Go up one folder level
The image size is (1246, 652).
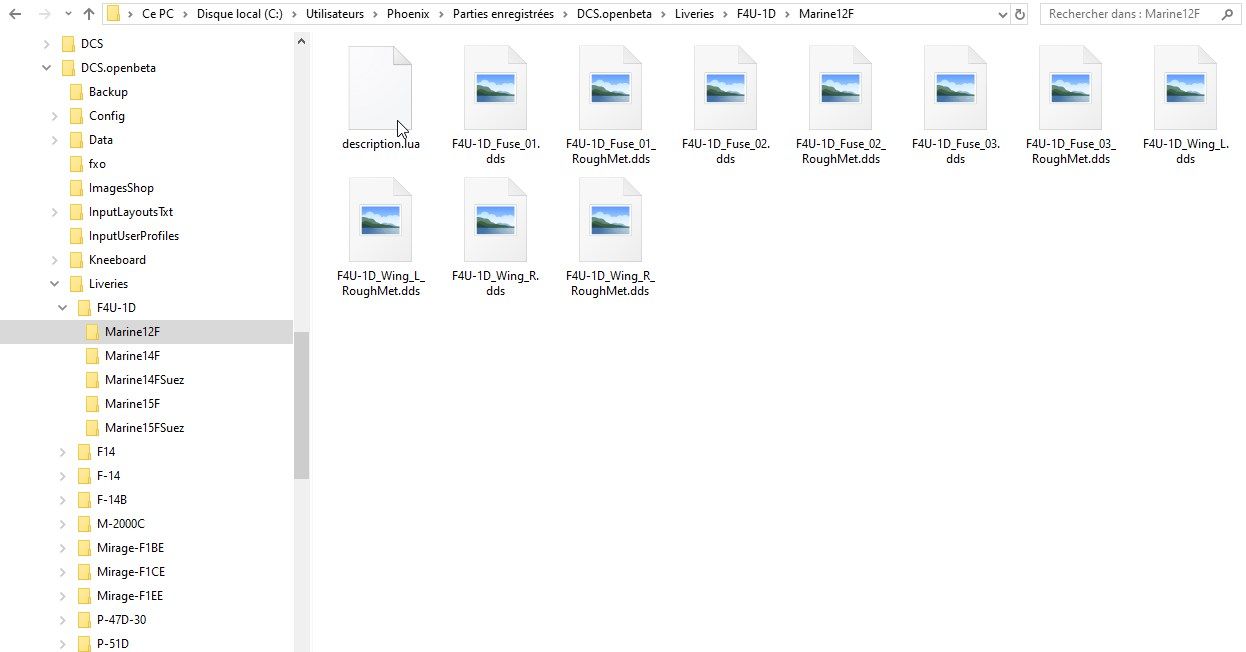coord(88,14)
